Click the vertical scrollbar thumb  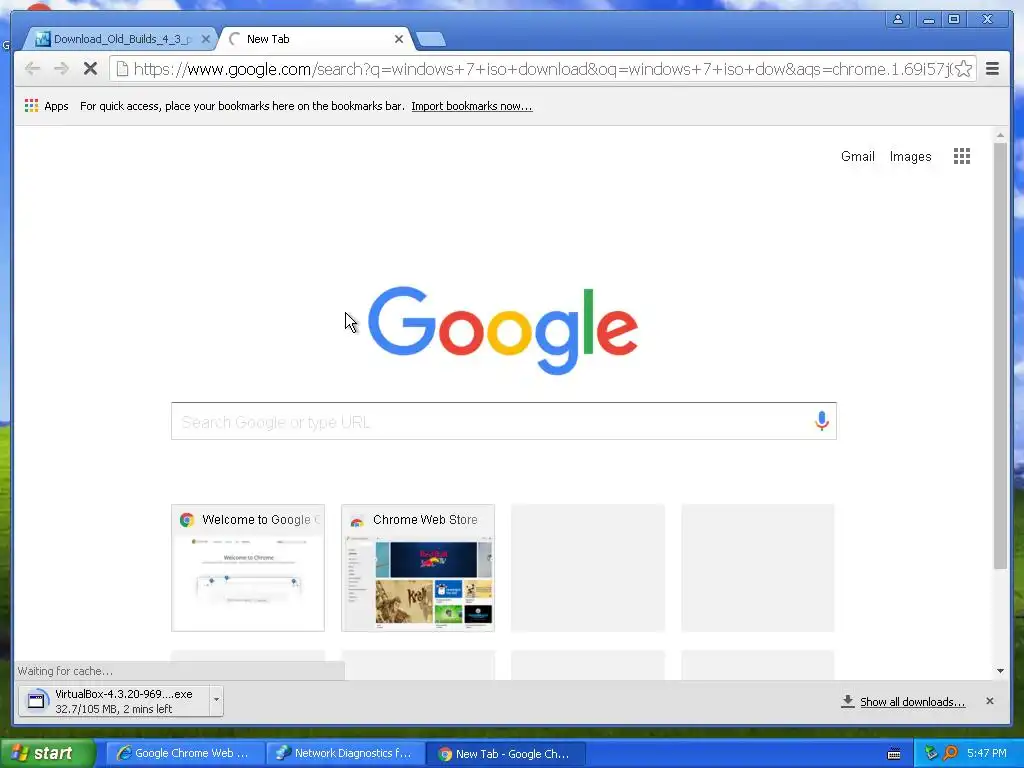(x=1000, y=356)
